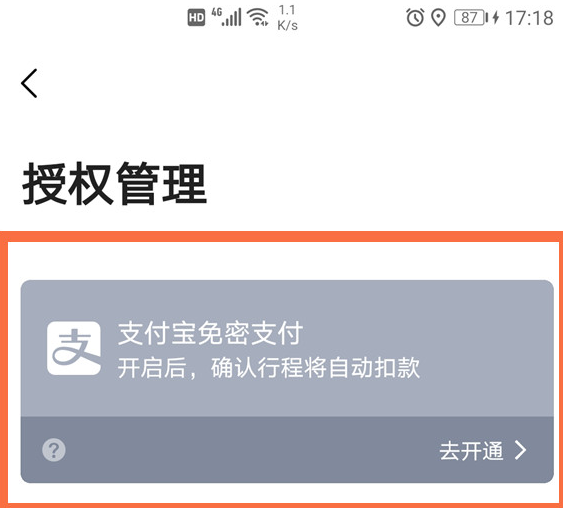563x508 pixels.
Task: Expand the chevron next to 去开通
Action: click(x=521, y=450)
